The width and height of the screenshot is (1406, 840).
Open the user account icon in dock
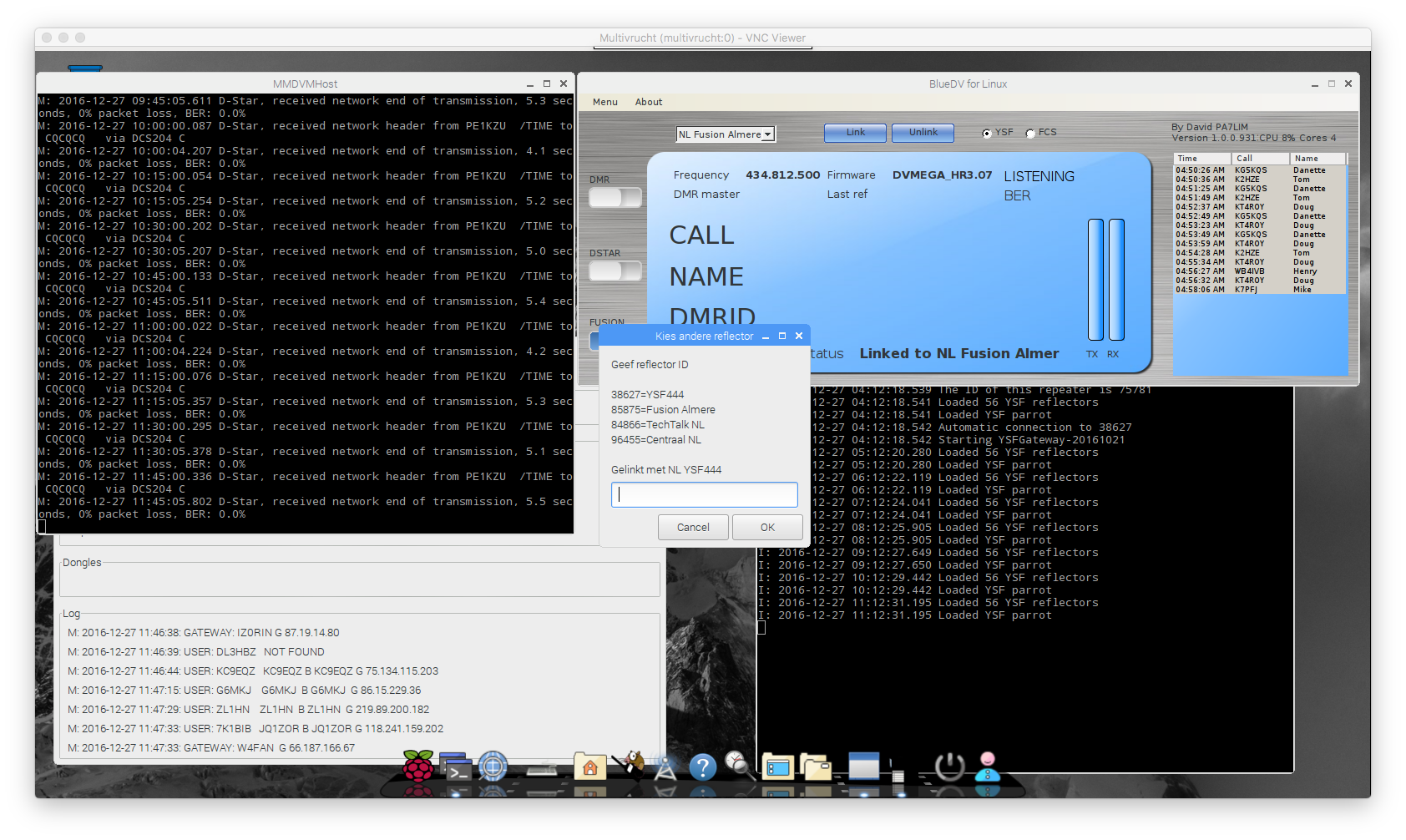pos(988,766)
